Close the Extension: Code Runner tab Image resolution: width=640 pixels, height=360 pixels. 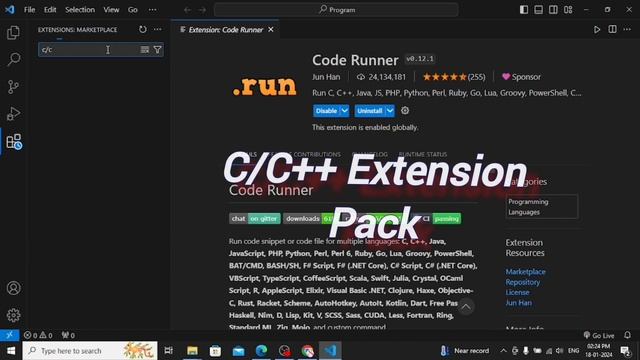click(x=271, y=29)
